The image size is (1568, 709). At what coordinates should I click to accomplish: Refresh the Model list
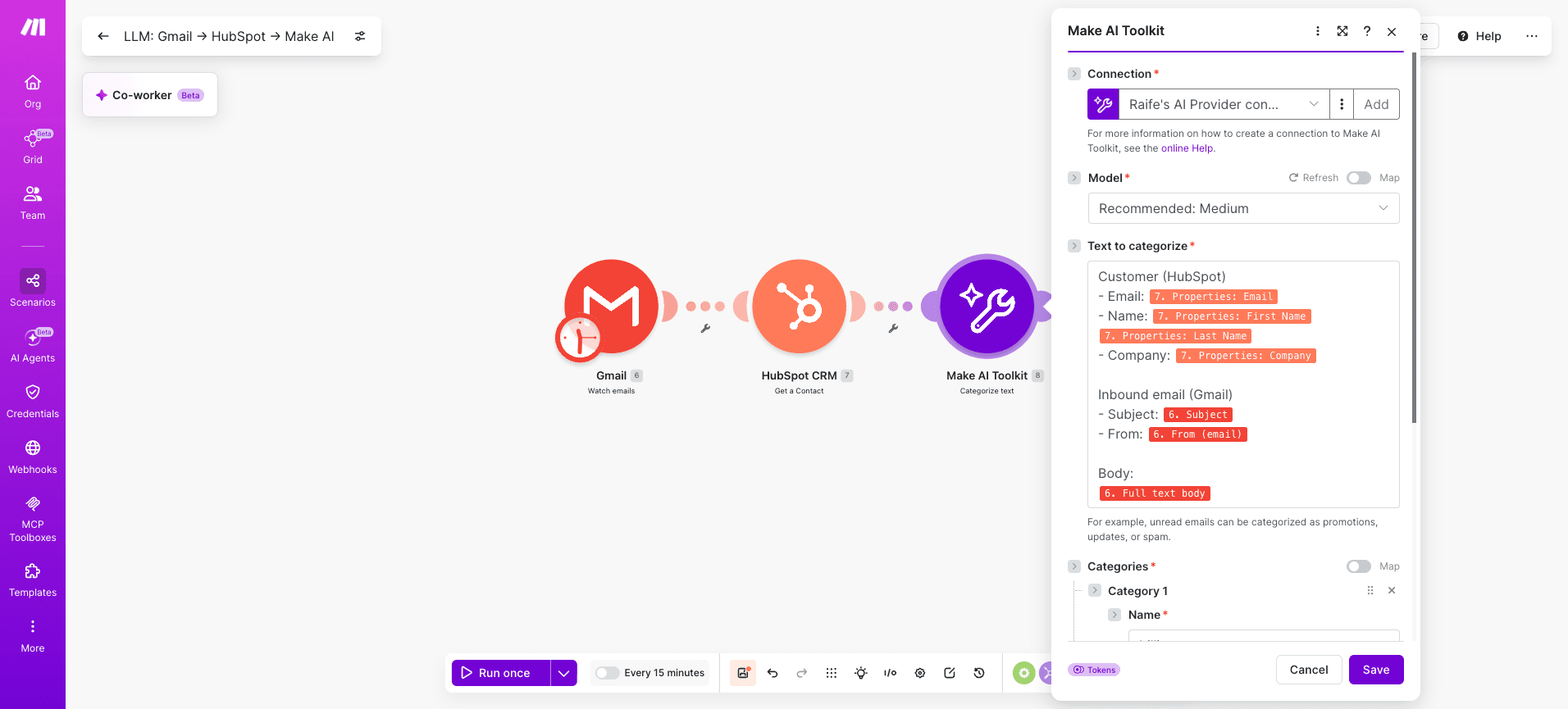1313,178
